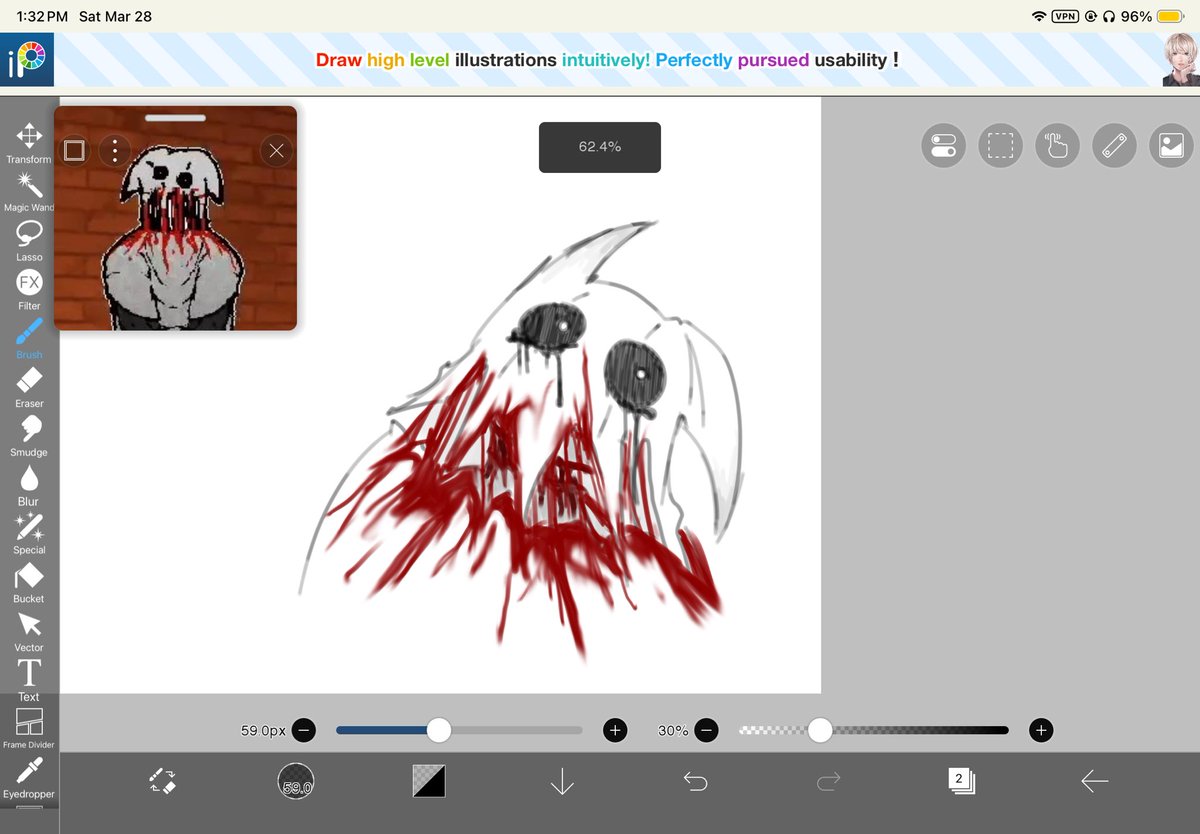Select the Vector tool
This screenshot has height=834, width=1200.
pos(29,632)
